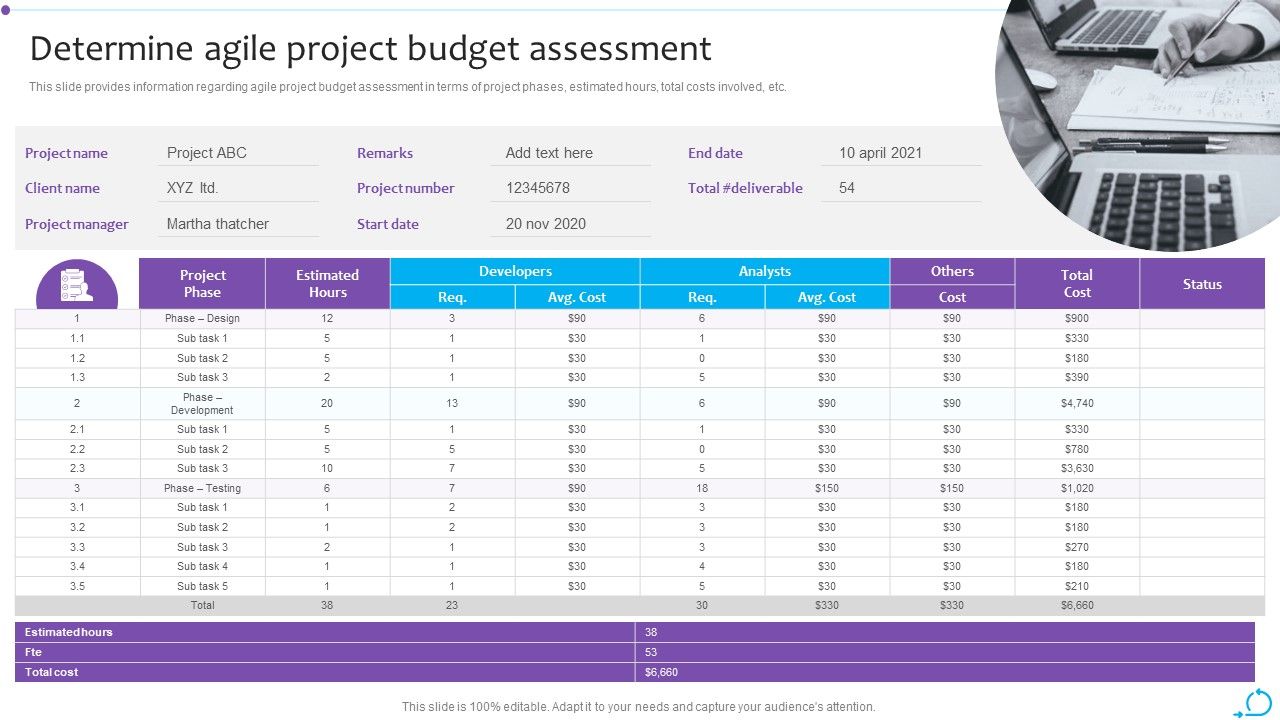Click developers total '23' in totals row
The image size is (1280, 720).
coord(452,605)
